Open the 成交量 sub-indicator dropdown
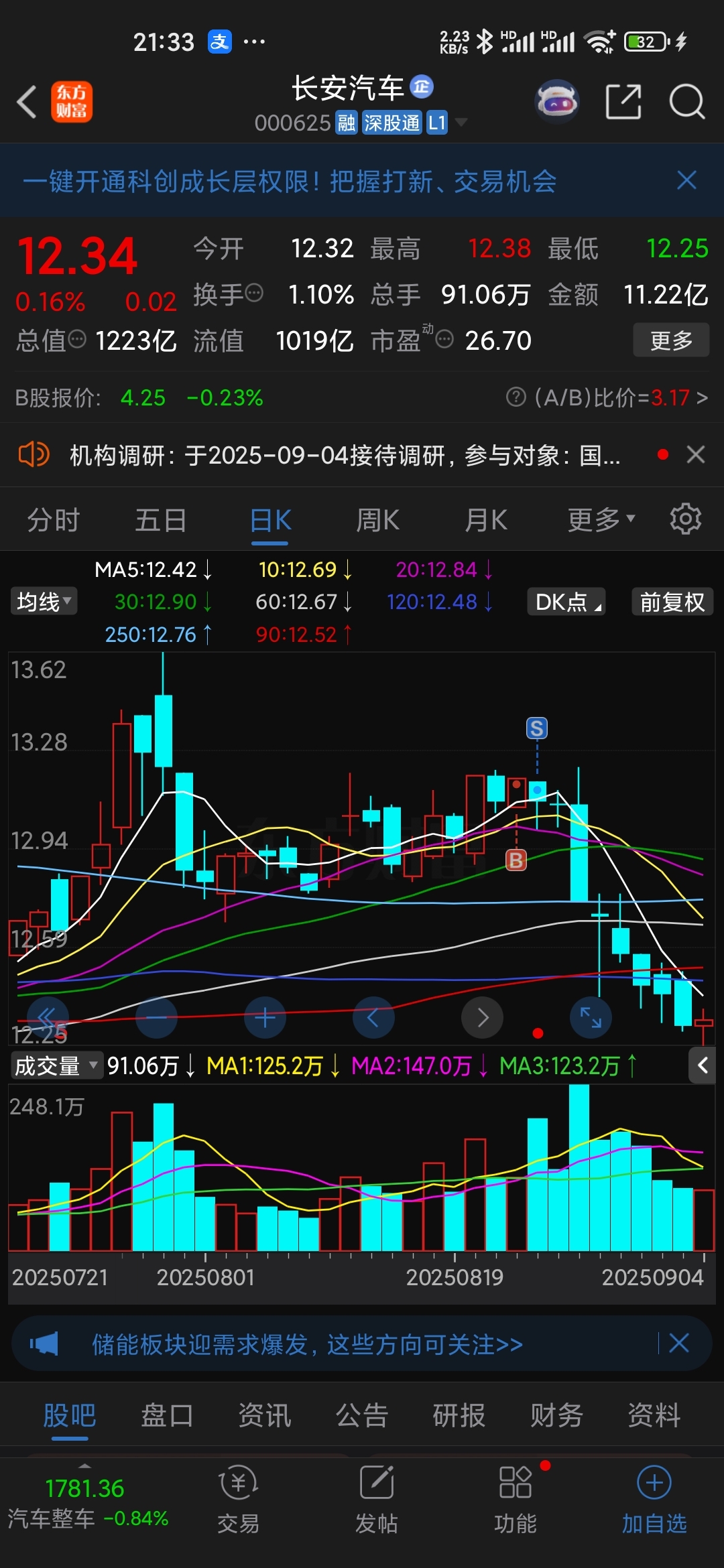The height and width of the screenshot is (1568, 724). (56, 1065)
